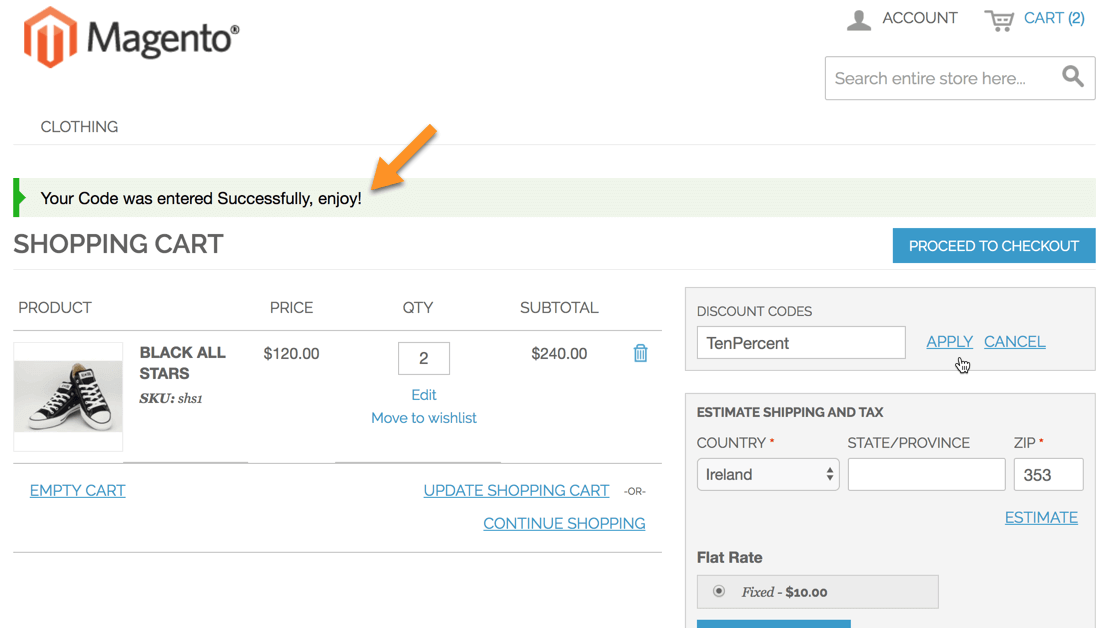Edit the Black All Stars cart item
The width and height of the screenshot is (1109, 628).
(x=424, y=395)
